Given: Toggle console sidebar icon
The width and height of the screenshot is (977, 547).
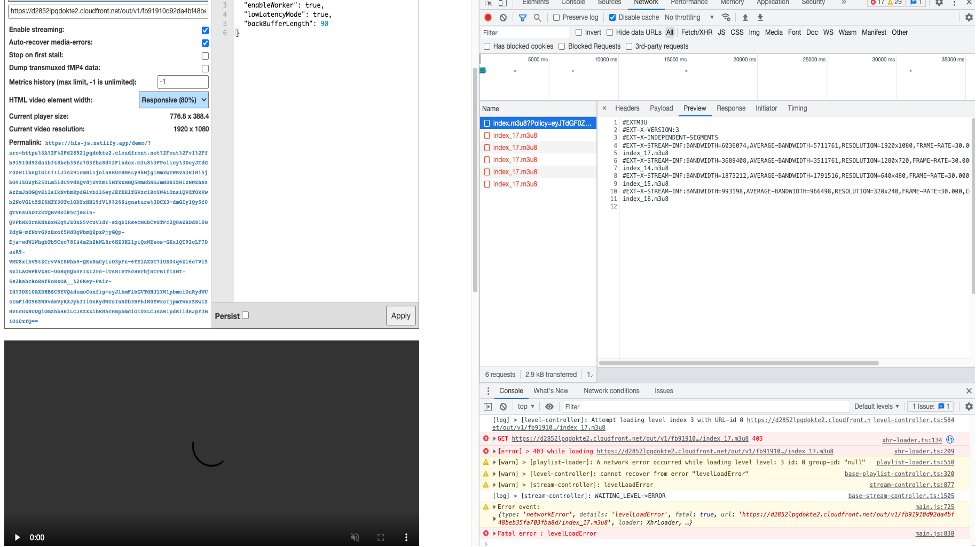Looking at the screenshot, I should (x=488, y=407).
